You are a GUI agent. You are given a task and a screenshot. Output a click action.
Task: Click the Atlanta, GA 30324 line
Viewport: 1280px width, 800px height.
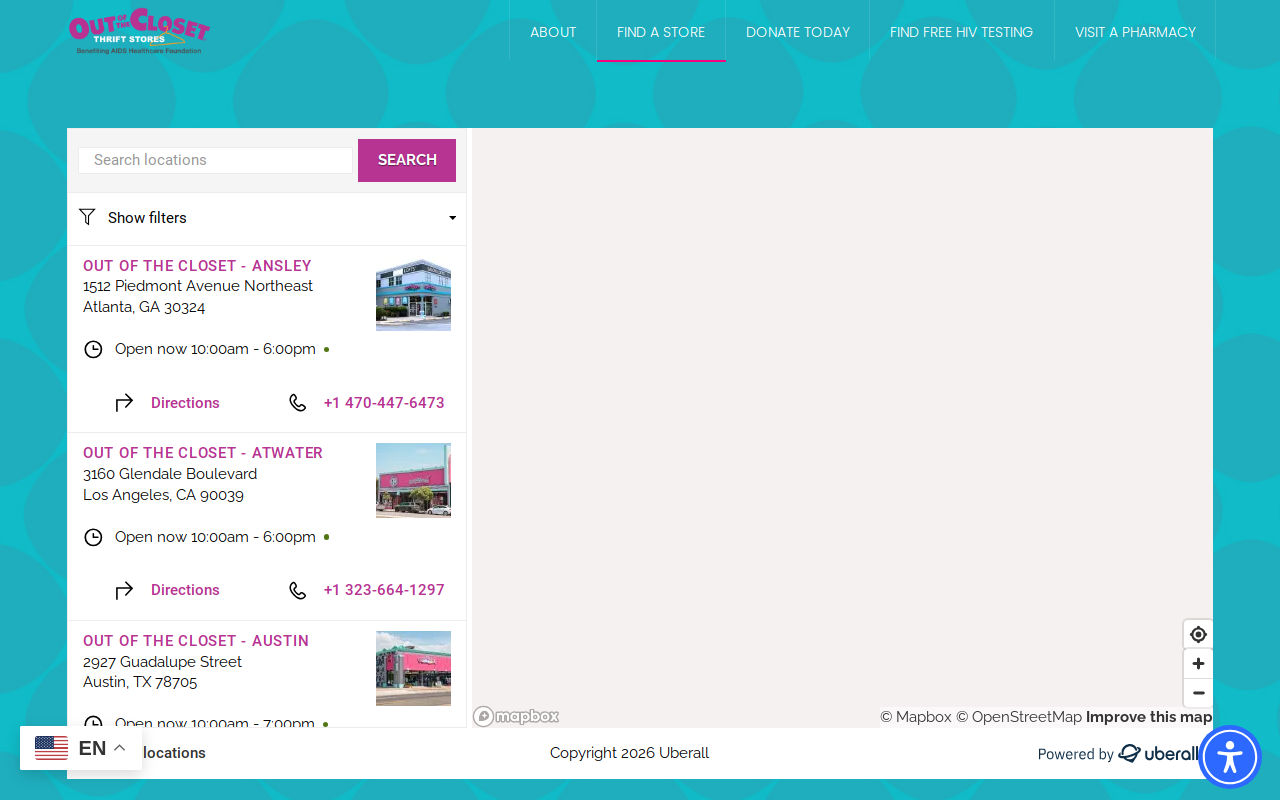[x=144, y=307]
